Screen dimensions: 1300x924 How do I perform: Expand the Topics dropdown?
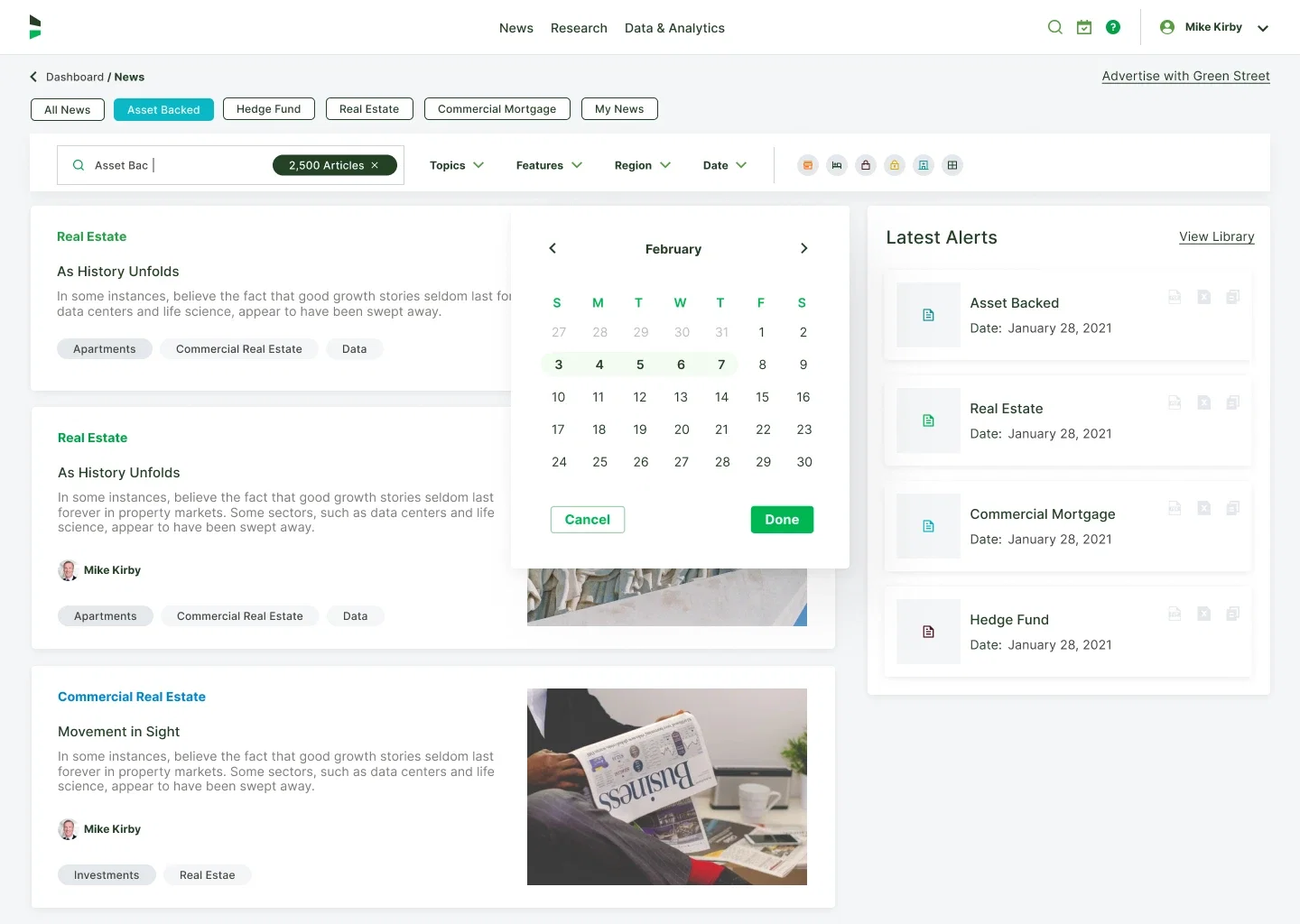coord(457,165)
